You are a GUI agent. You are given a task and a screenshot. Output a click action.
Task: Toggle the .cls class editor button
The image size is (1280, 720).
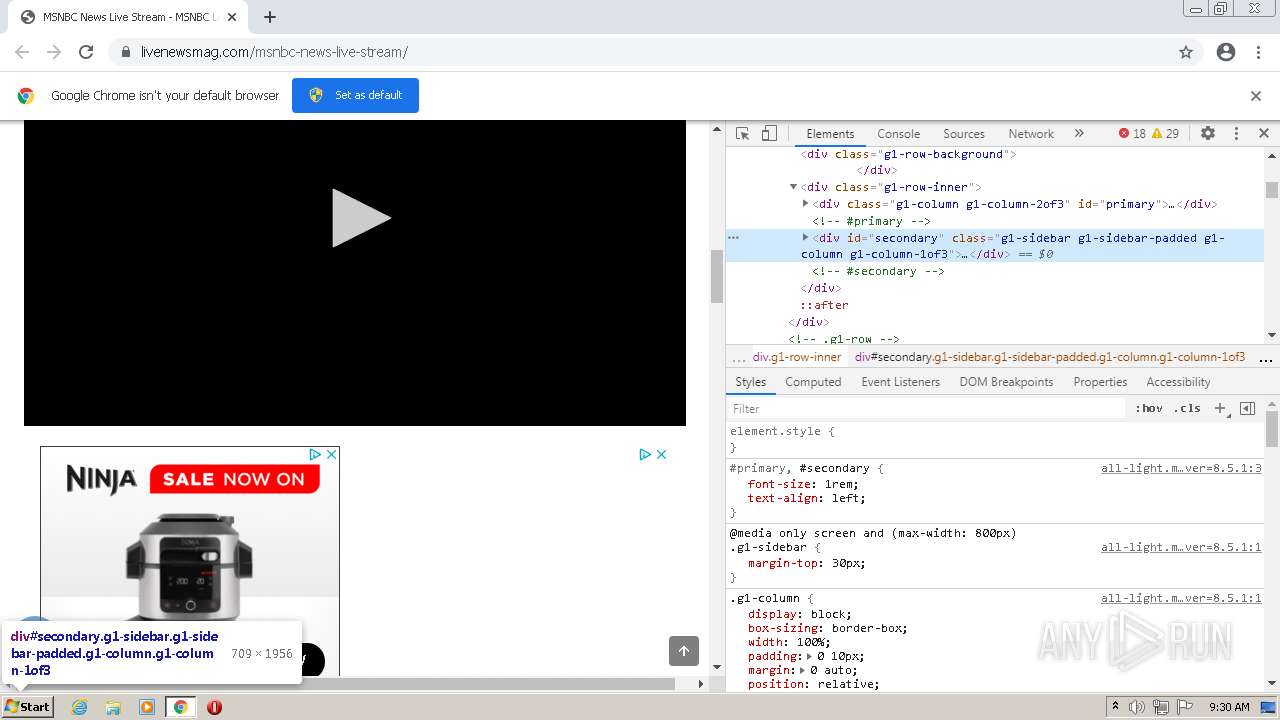click(1187, 408)
